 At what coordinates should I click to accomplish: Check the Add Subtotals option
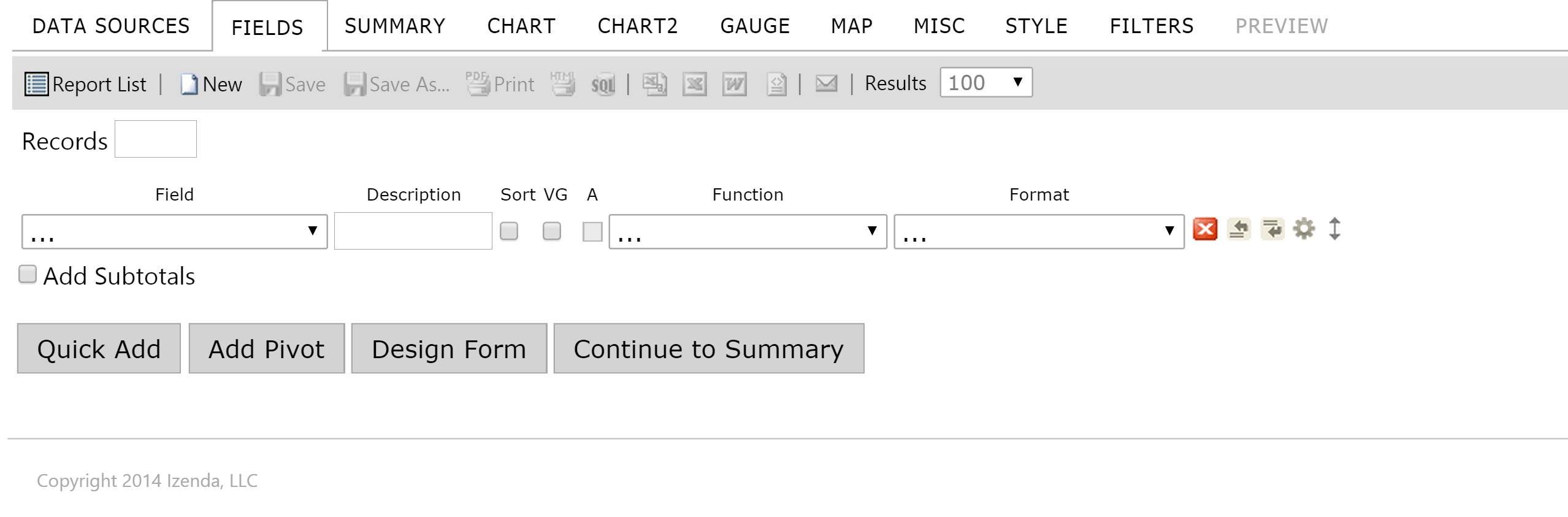coord(28,274)
